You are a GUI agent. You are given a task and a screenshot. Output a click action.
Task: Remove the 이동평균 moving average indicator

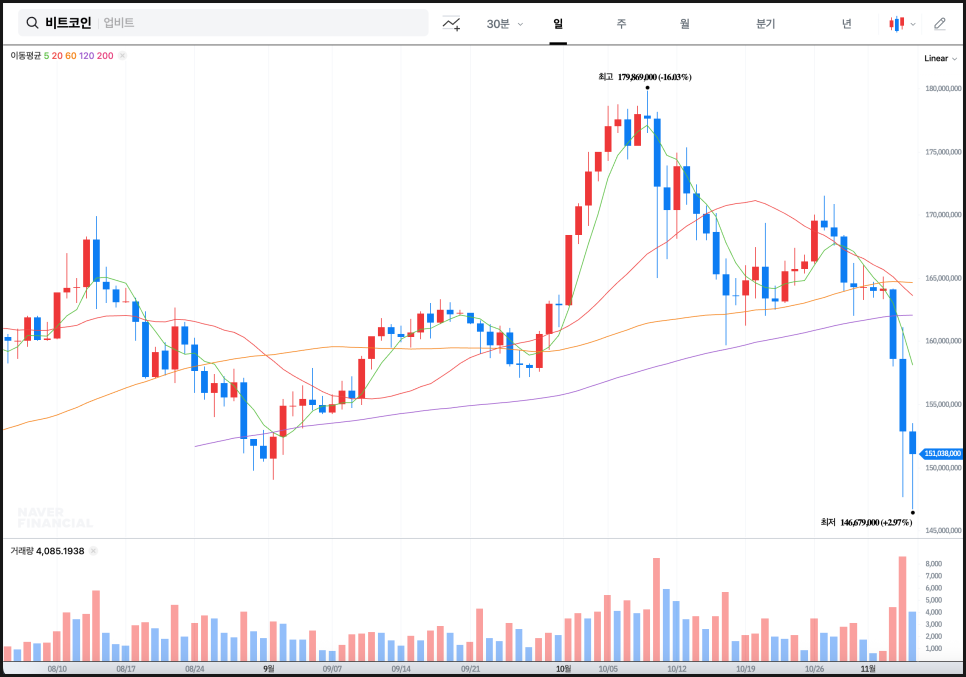coord(122,56)
